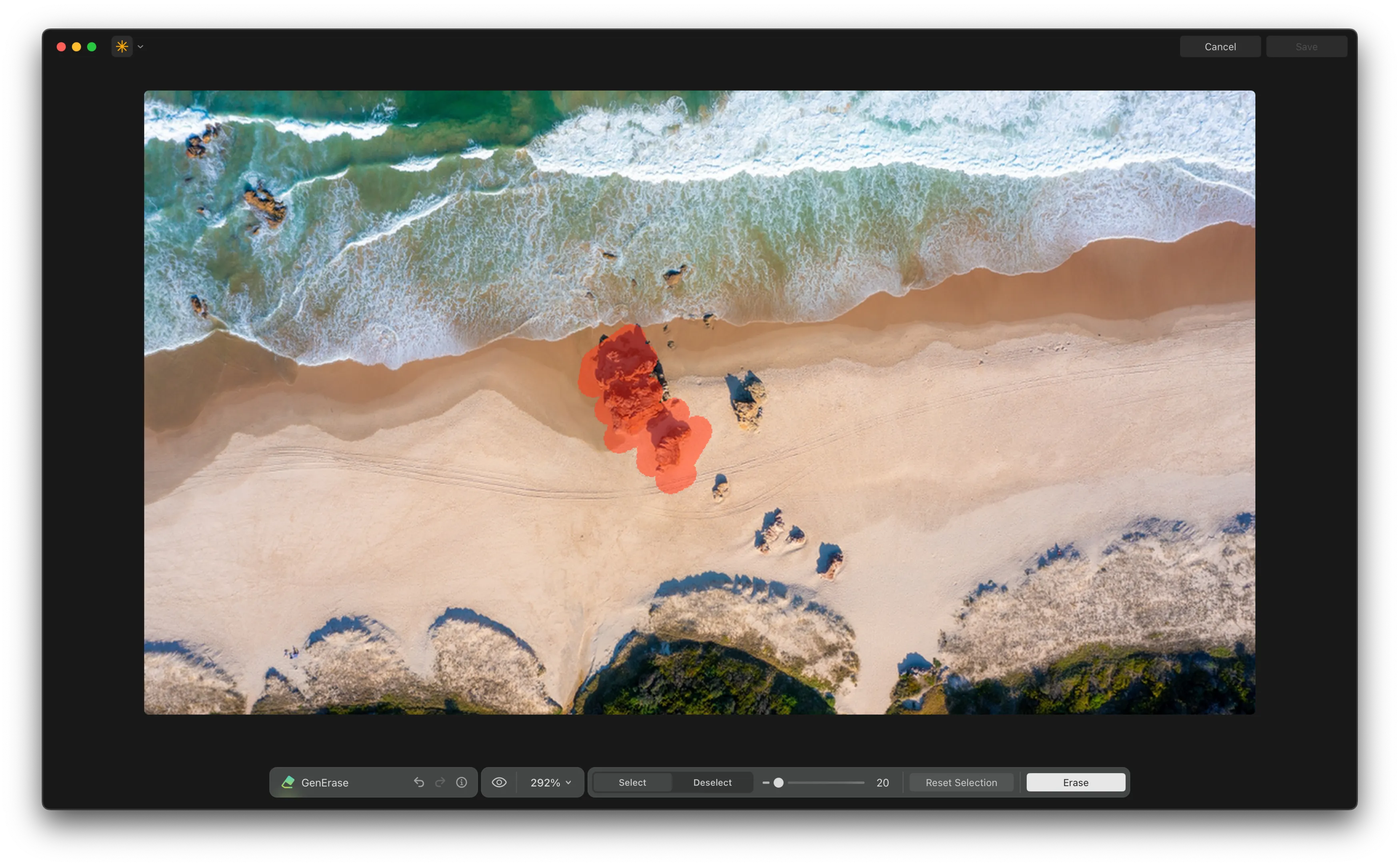Click the GenErase eraser icon
Viewport: 1400px width, 866px height.
point(288,782)
